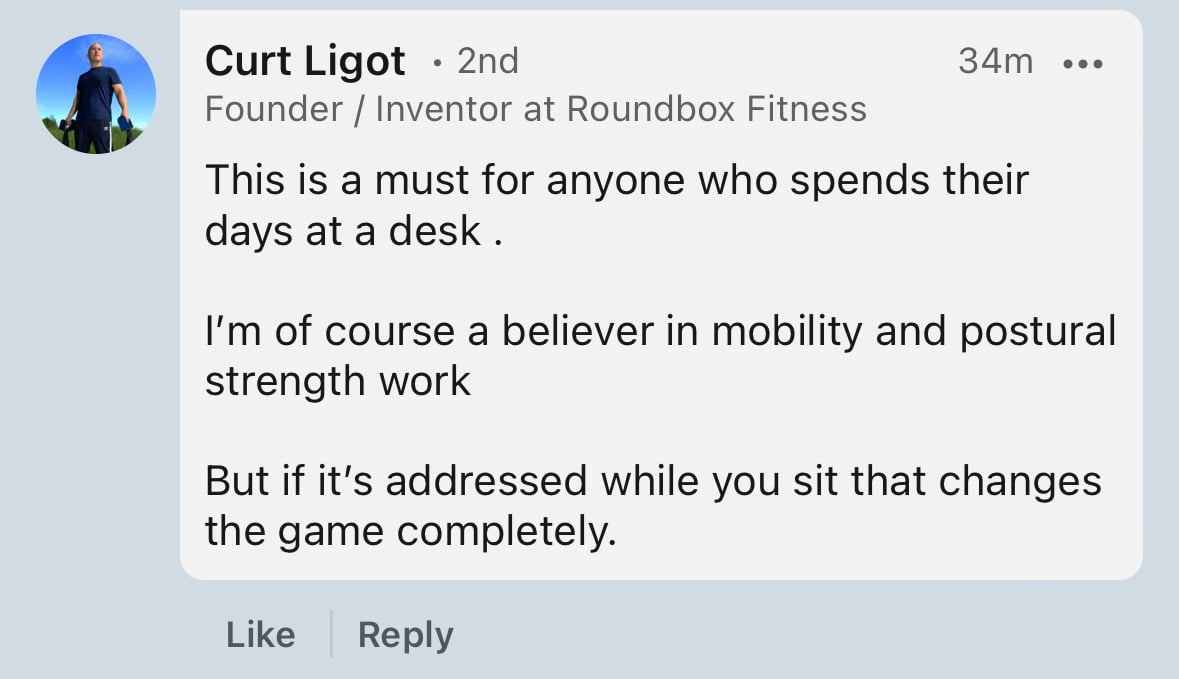This screenshot has width=1179, height=679.
Task: Click the 'strength work' line
Action: click(338, 381)
